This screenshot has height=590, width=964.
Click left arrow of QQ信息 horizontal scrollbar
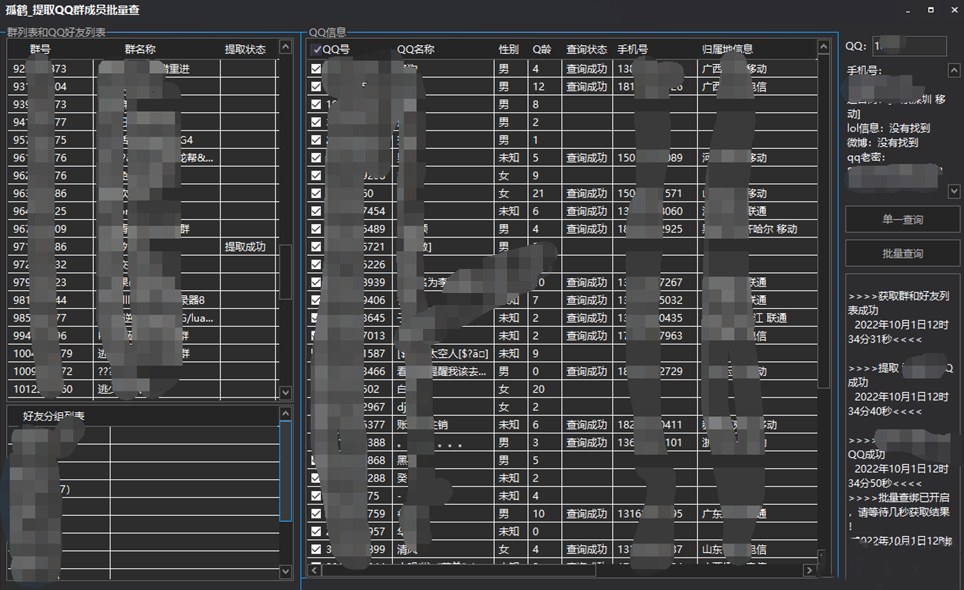(x=316, y=571)
